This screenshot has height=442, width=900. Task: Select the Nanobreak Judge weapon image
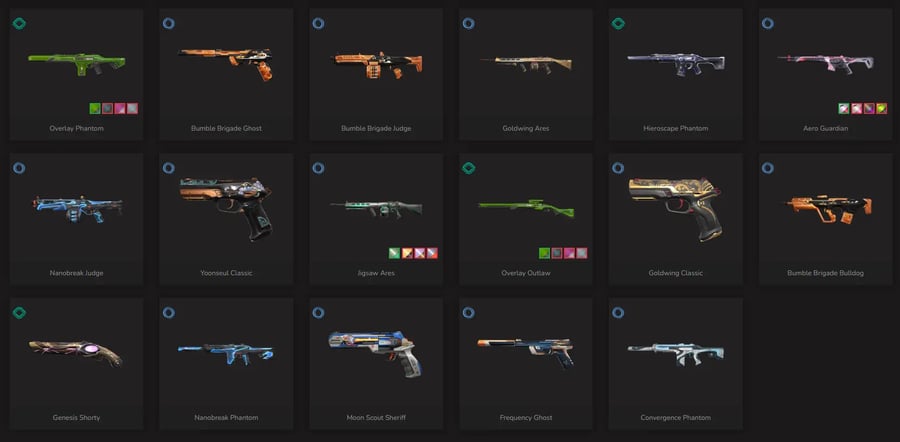(x=77, y=208)
